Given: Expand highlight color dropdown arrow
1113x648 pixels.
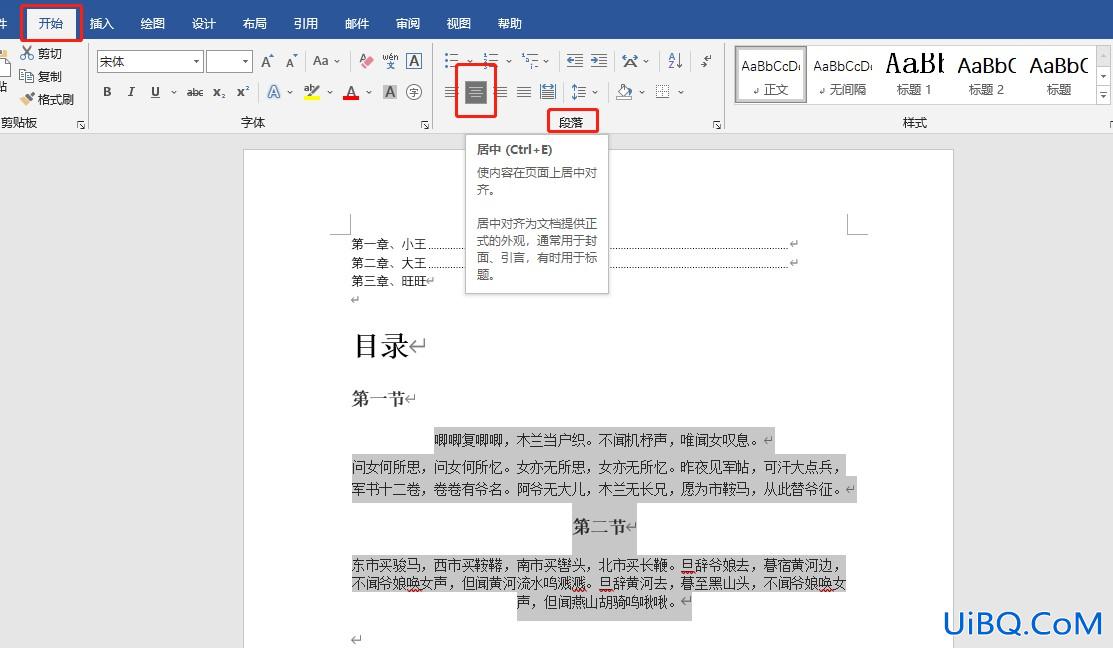Looking at the screenshot, I should 330,92.
